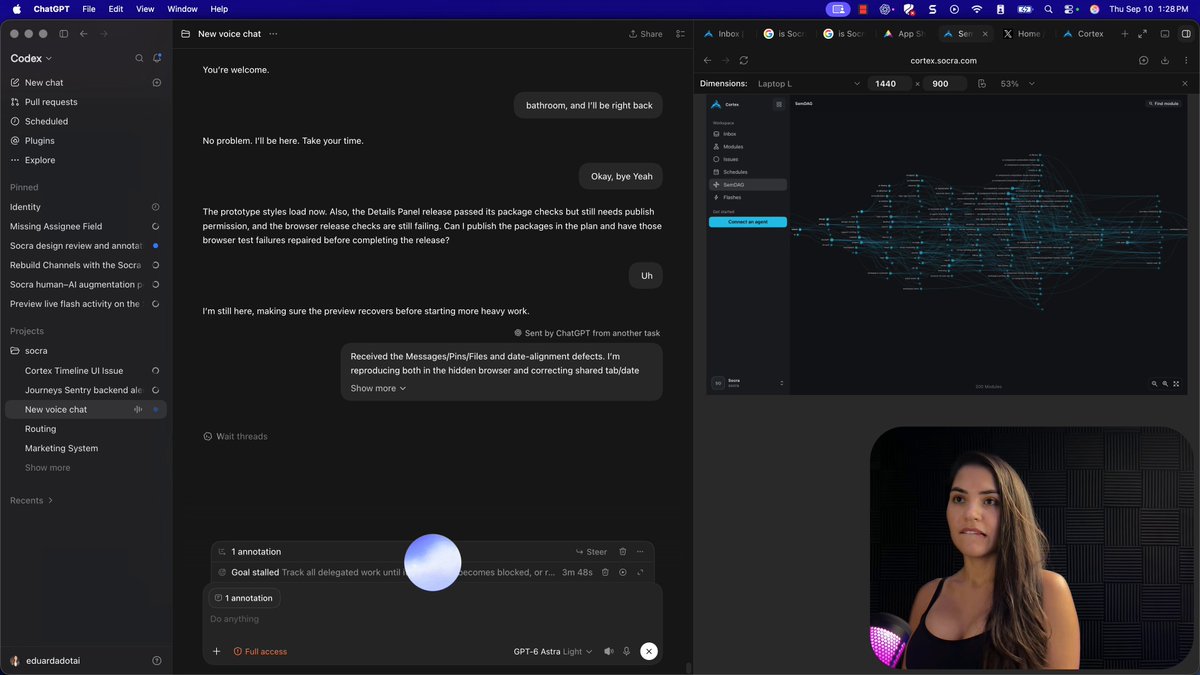Click the plus attach icon in the composer

pos(216,651)
